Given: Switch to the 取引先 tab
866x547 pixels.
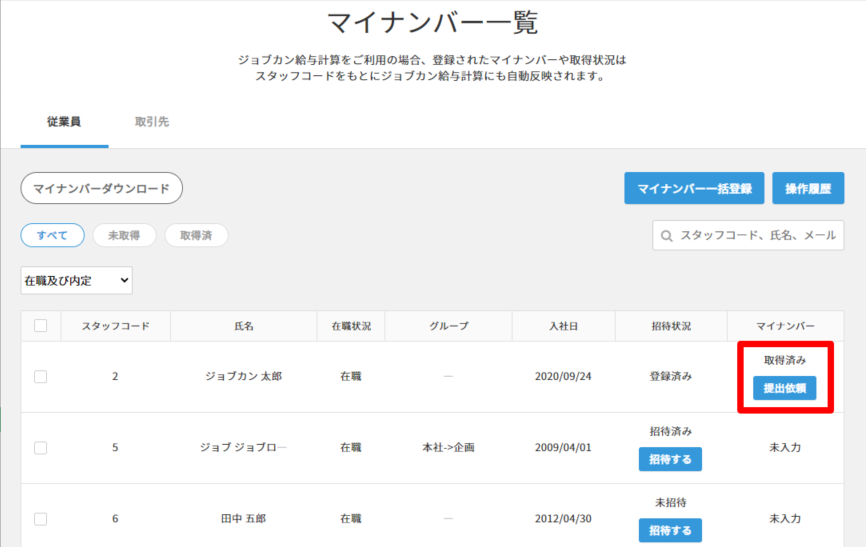Looking at the screenshot, I should pos(152,122).
